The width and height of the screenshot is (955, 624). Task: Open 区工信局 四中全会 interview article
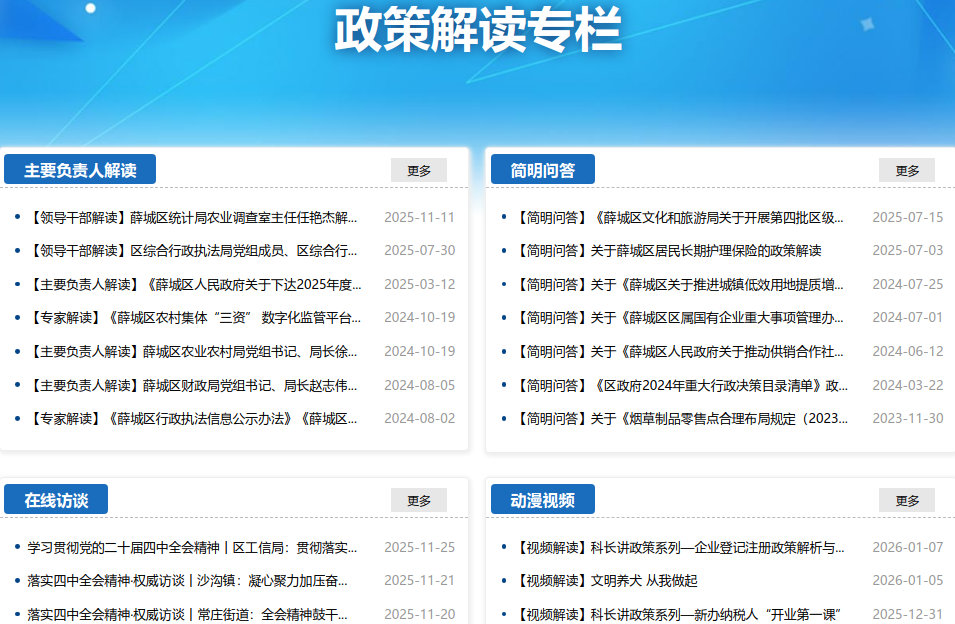192,547
